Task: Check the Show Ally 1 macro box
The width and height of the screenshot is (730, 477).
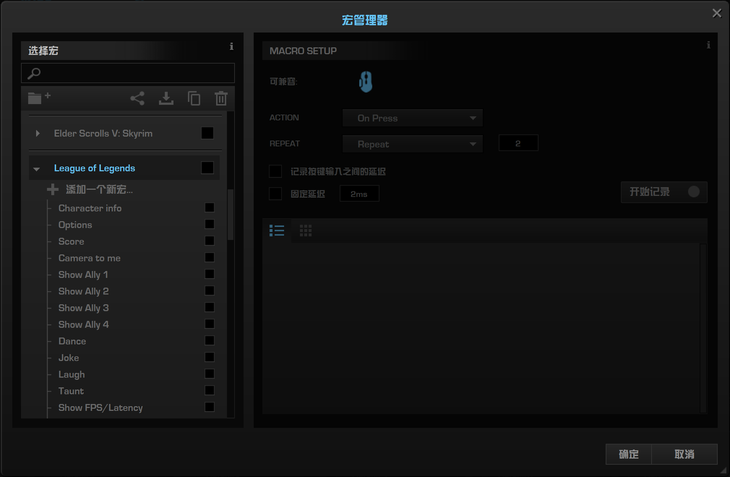Action: tap(210, 274)
